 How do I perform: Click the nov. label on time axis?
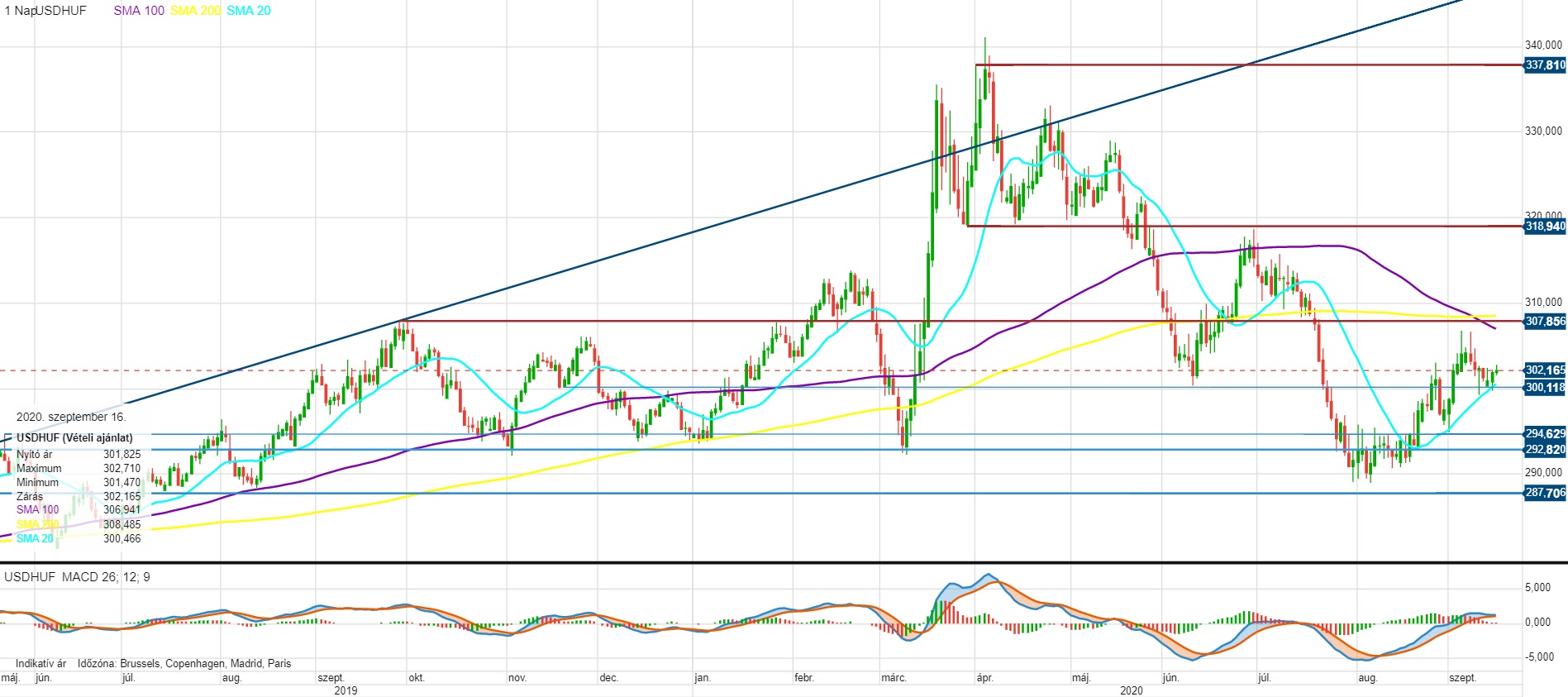517,678
